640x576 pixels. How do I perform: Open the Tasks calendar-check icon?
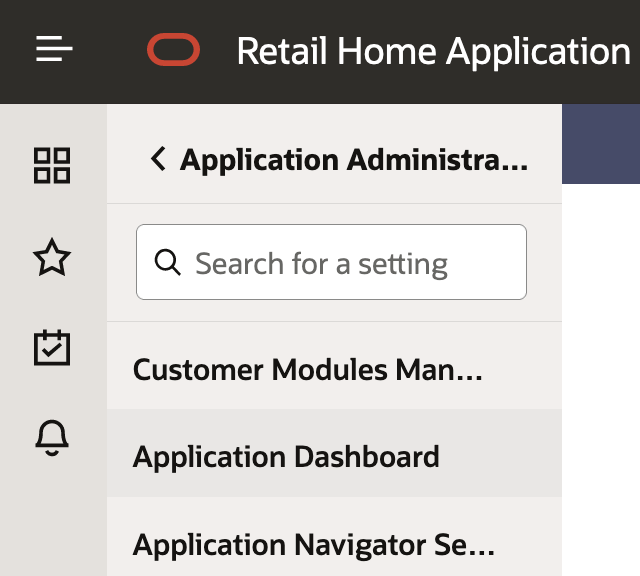coord(52,347)
